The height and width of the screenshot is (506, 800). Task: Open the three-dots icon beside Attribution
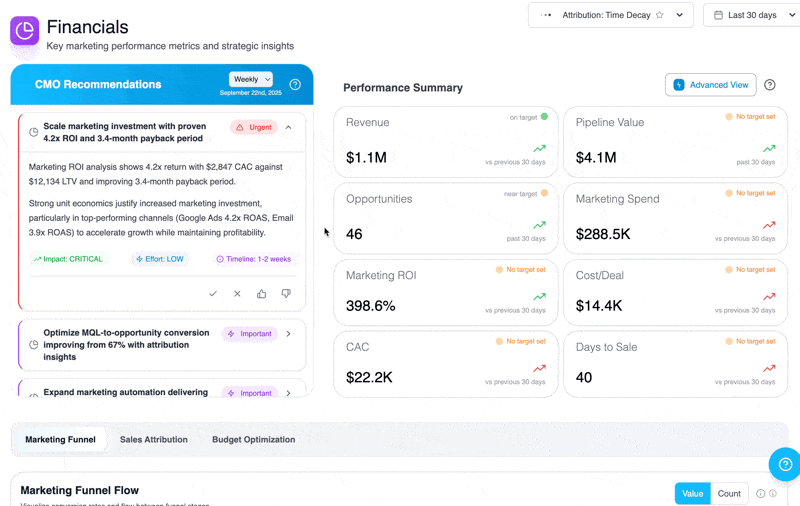[546, 15]
